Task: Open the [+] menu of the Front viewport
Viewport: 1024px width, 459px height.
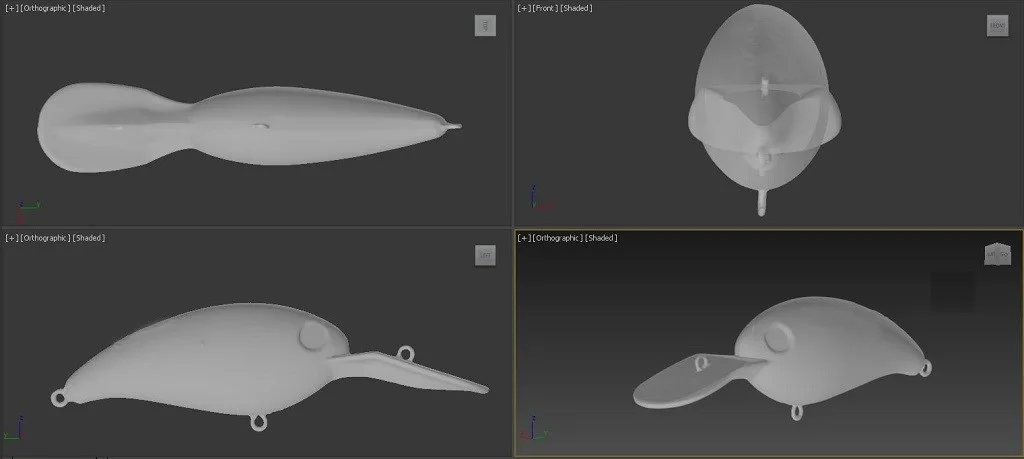Action: tap(523, 8)
